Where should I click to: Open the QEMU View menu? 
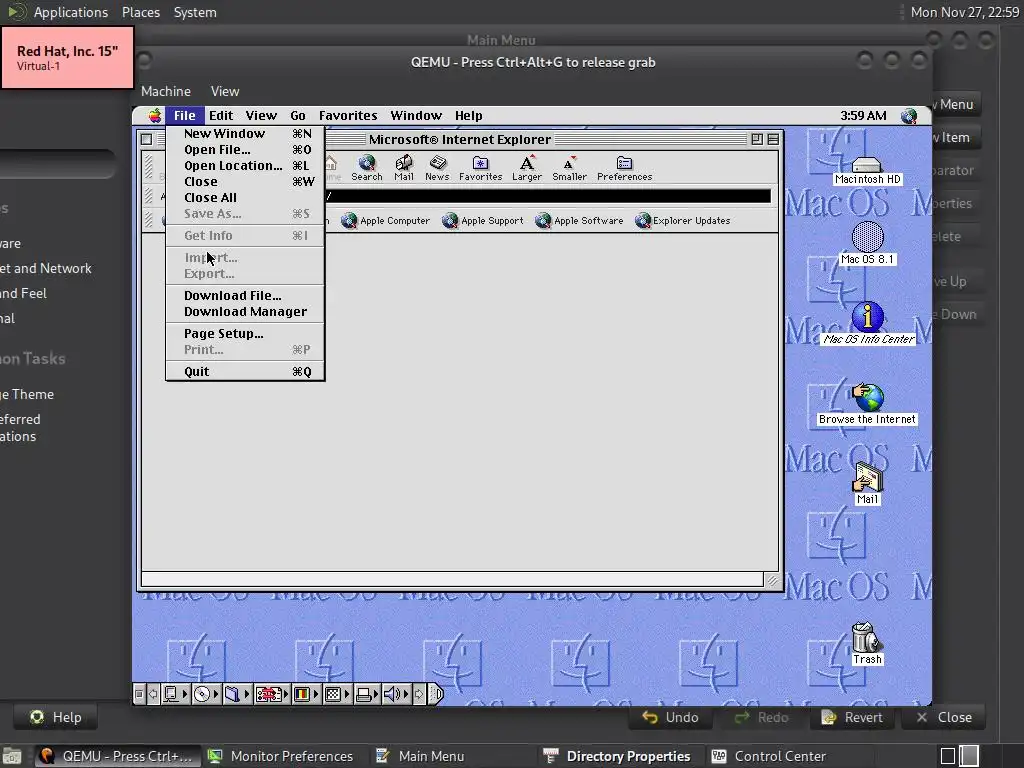click(225, 91)
